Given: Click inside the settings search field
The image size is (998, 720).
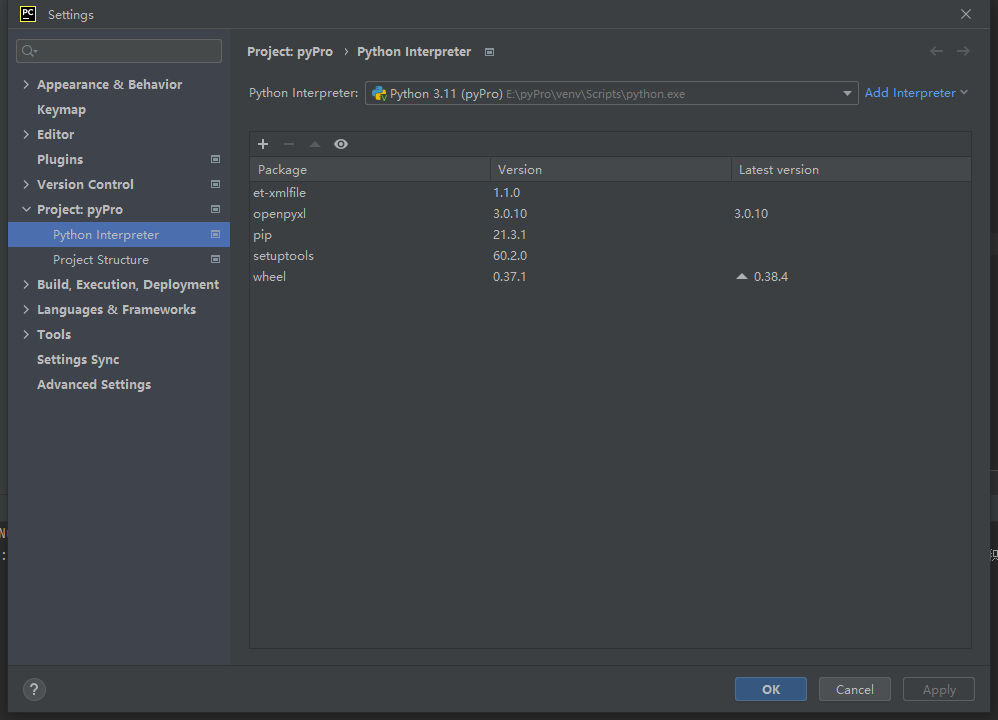Looking at the screenshot, I should coord(118,50).
